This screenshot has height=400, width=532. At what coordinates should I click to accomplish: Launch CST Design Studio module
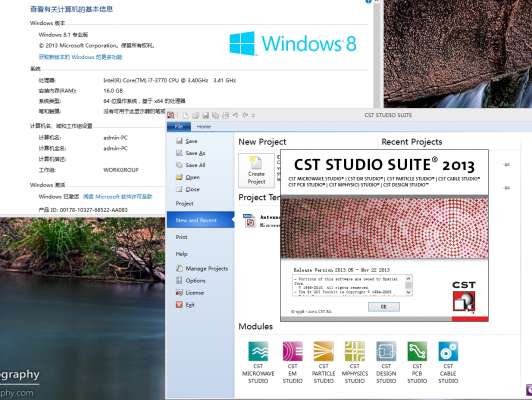386,362
